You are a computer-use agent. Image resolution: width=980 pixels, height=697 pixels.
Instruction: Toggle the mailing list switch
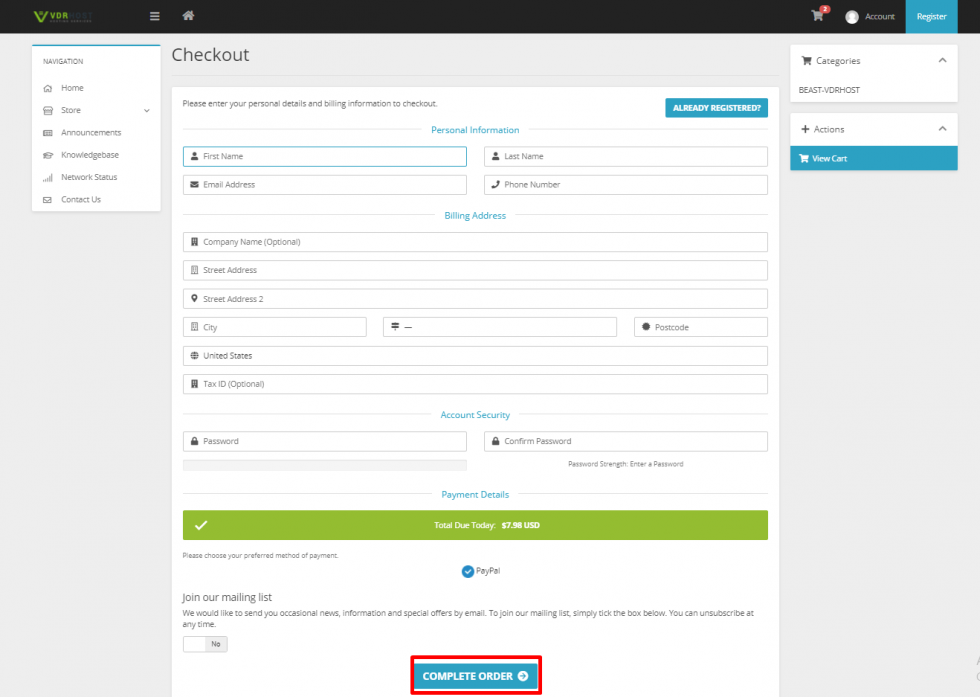click(x=205, y=644)
